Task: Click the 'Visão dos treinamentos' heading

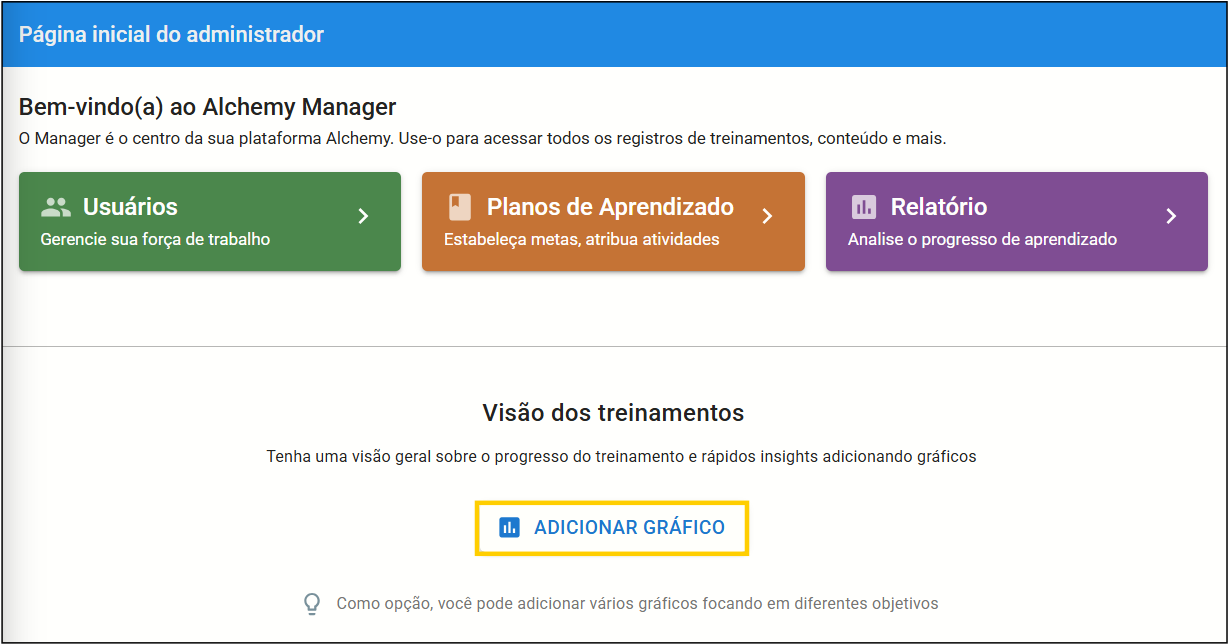Action: pyautogui.click(x=613, y=412)
